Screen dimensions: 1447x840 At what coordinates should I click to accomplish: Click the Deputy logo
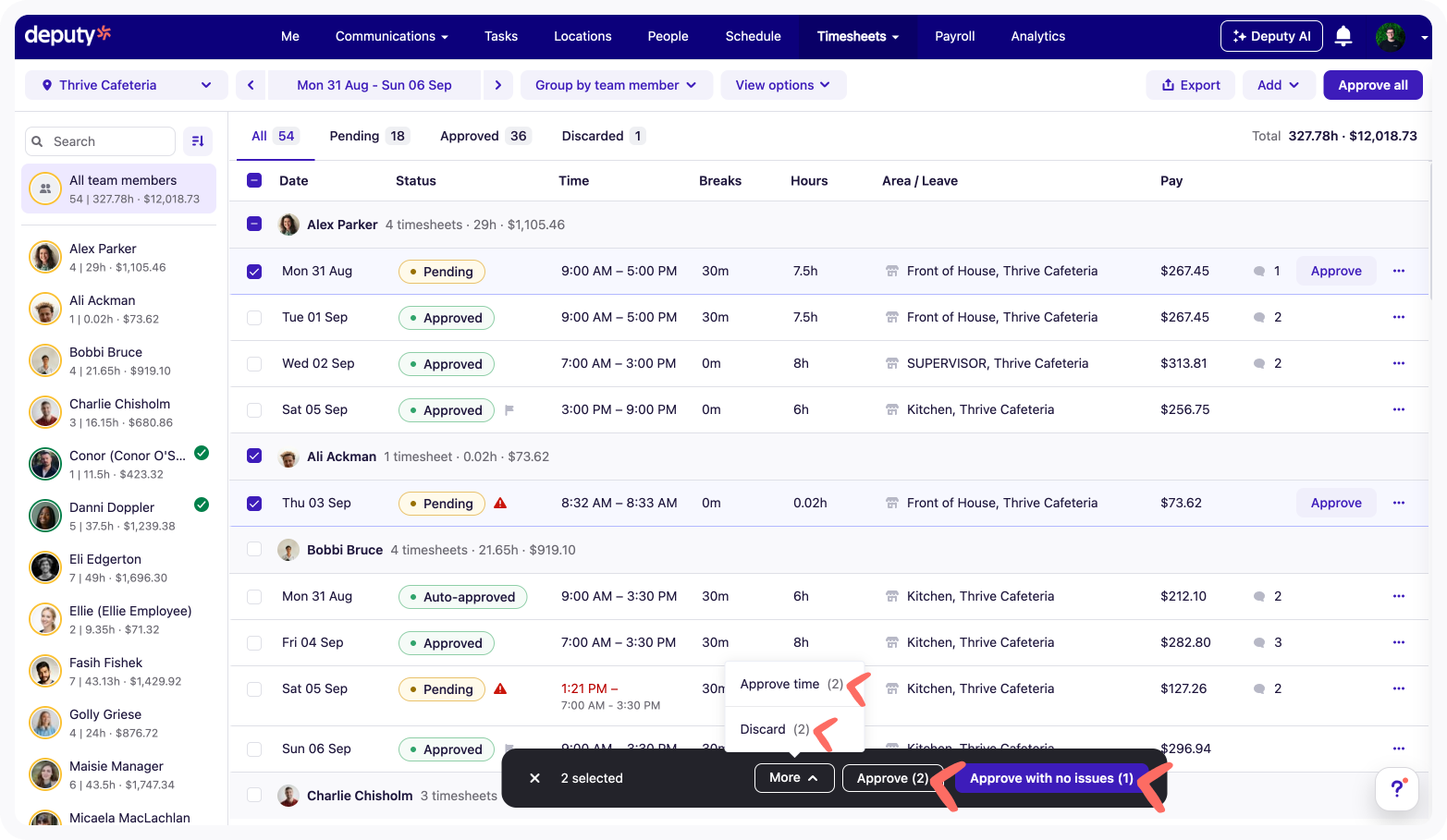pyautogui.click(x=67, y=35)
